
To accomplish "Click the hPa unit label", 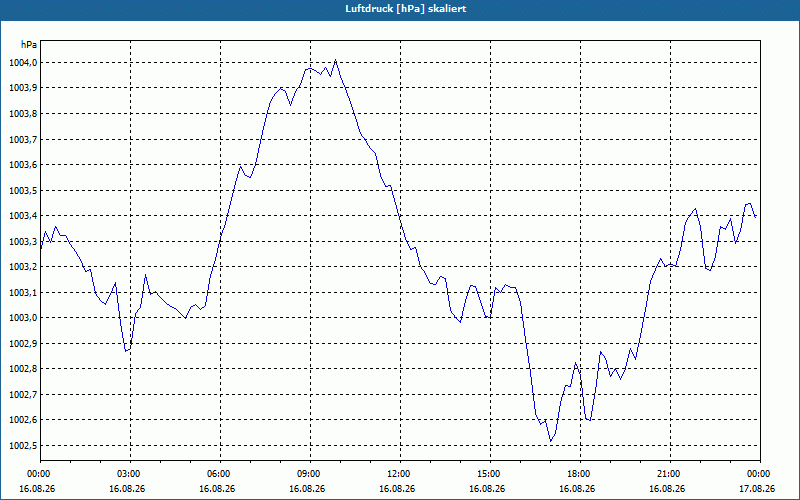I will click(29, 44).
